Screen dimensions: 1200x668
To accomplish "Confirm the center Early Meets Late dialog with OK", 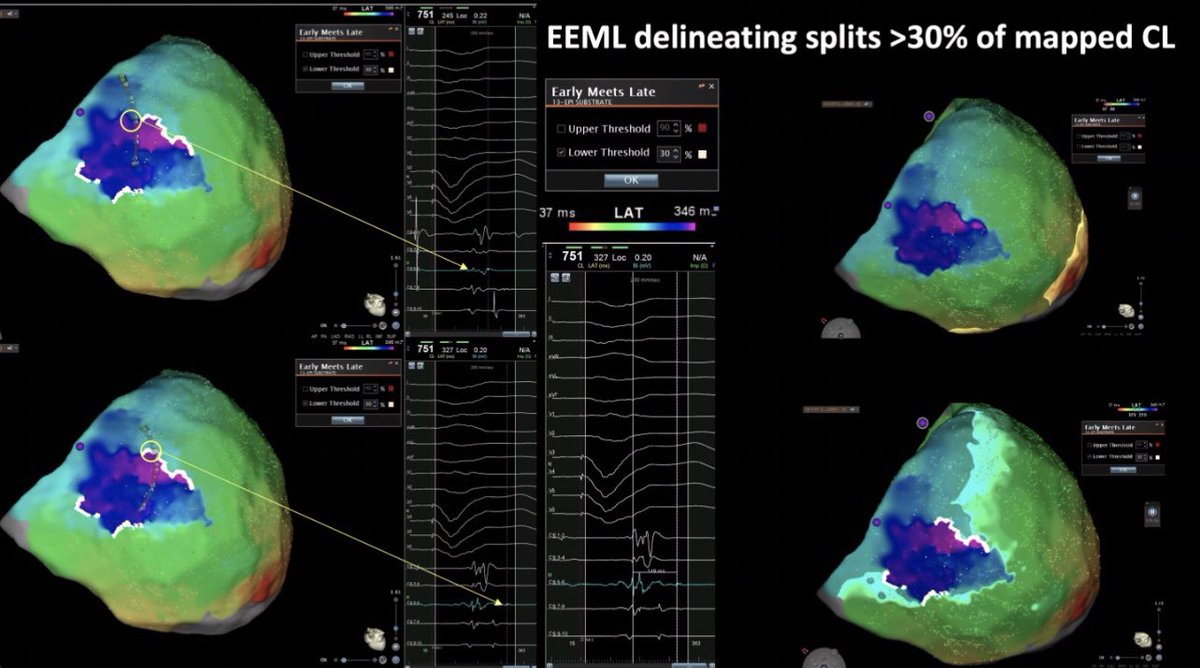I will 631,180.
